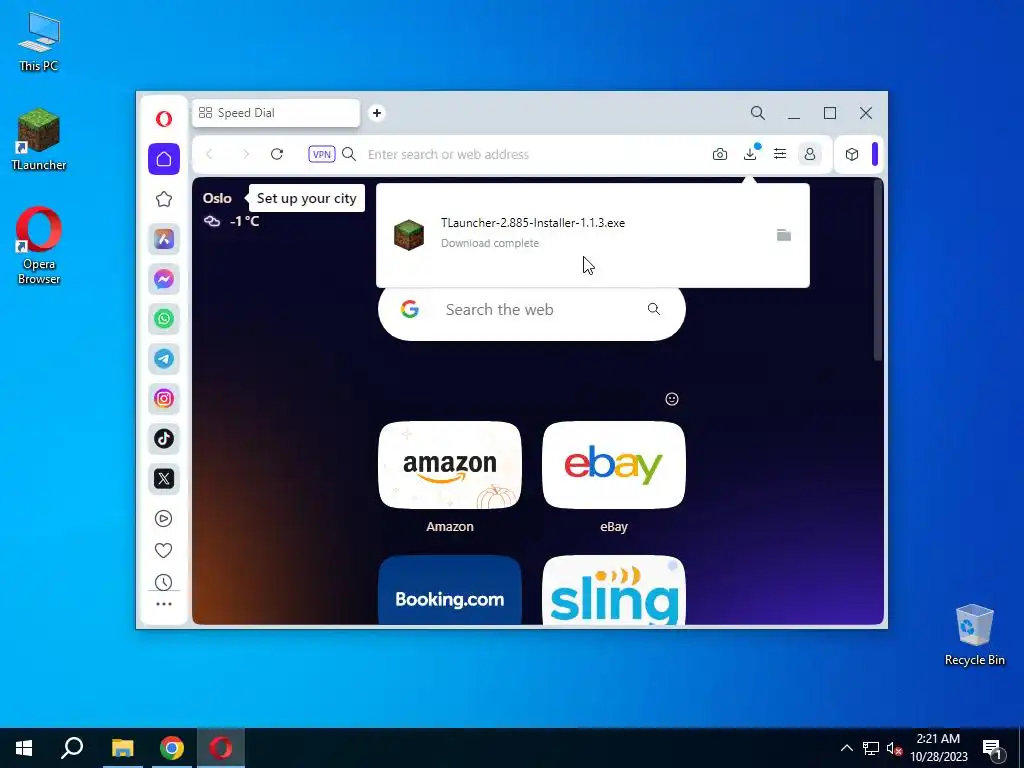The image size is (1024, 768).
Task: Click the Reload page button
Action: click(277, 154)
